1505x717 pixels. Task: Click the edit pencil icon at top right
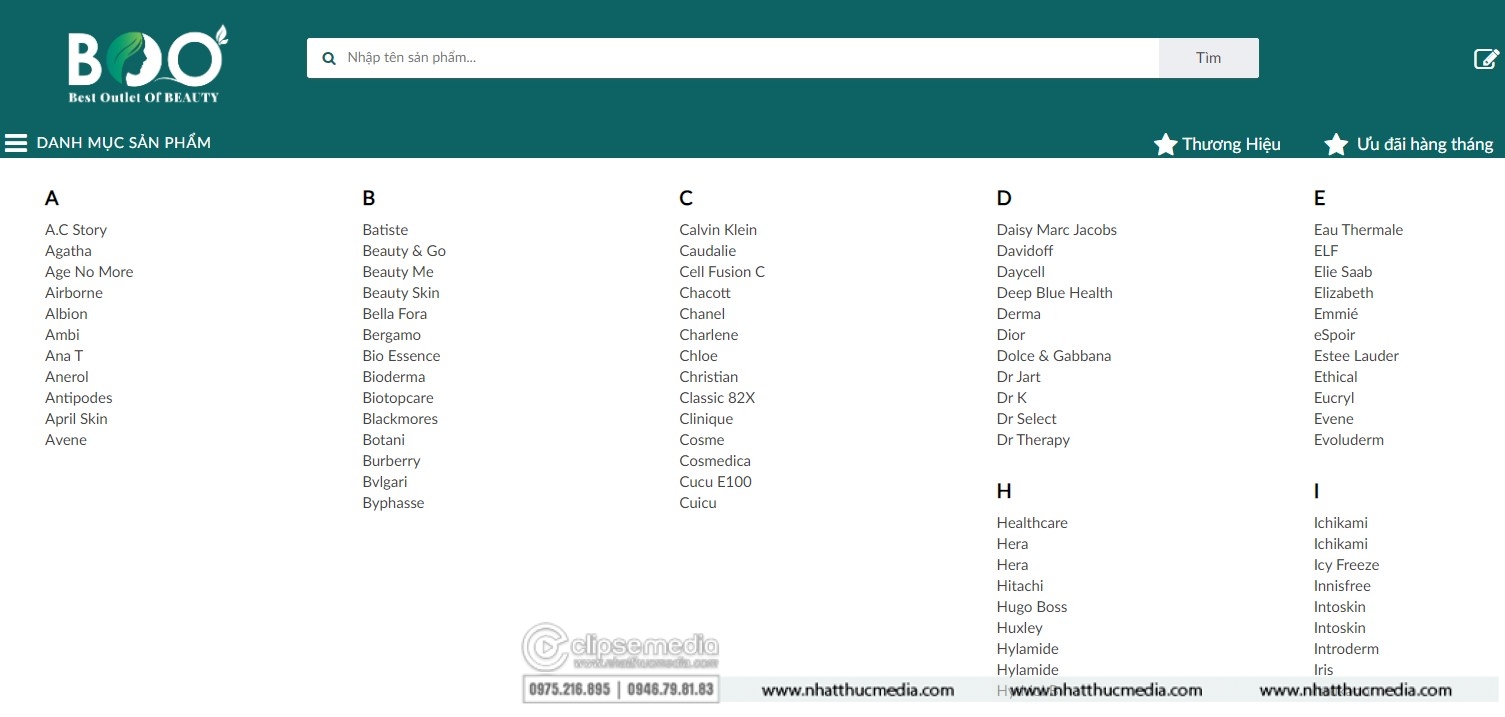[x=1486, y=59]
